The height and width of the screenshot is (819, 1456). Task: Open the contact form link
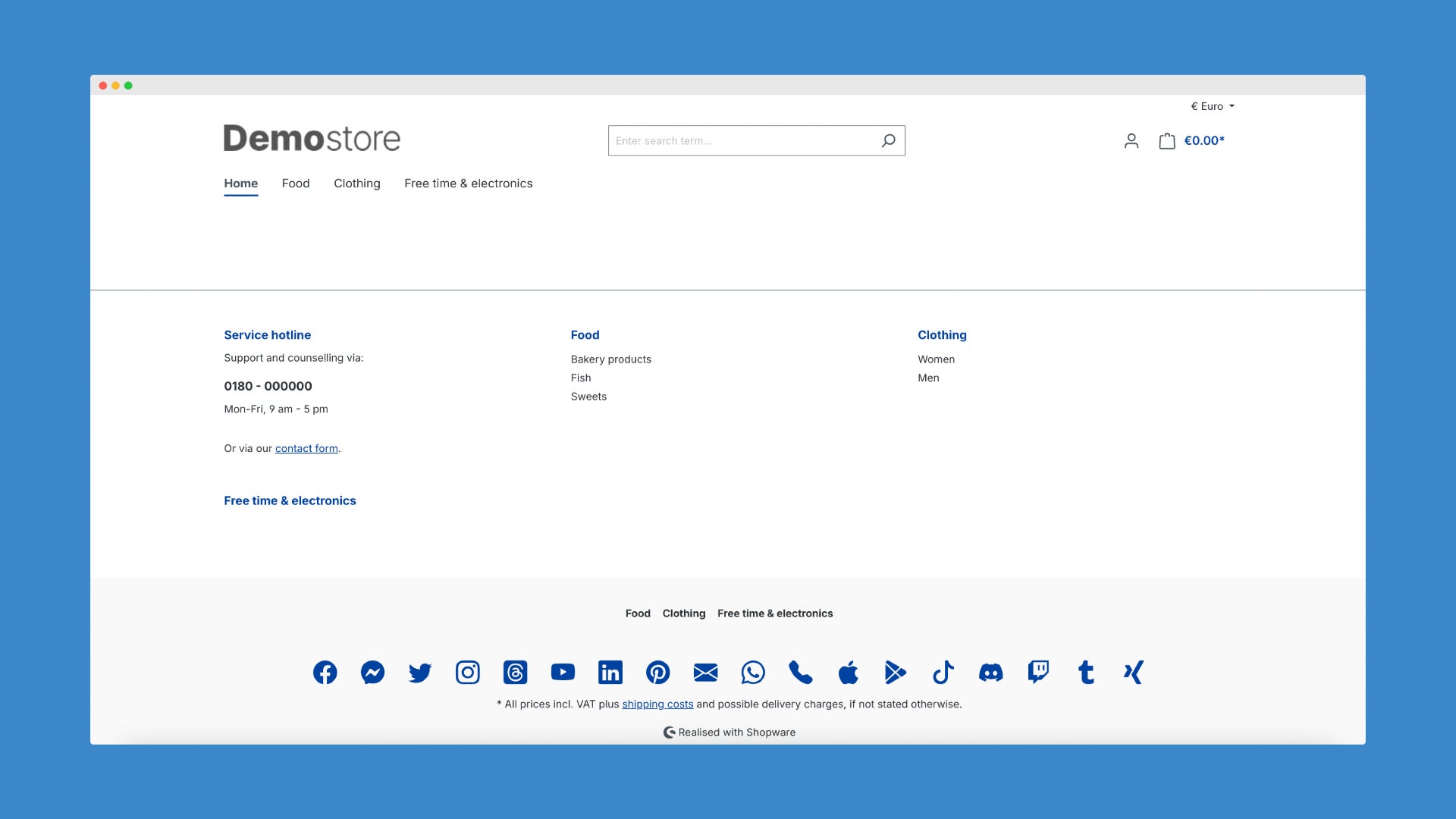pyautogui.click(x=306, y=449)
